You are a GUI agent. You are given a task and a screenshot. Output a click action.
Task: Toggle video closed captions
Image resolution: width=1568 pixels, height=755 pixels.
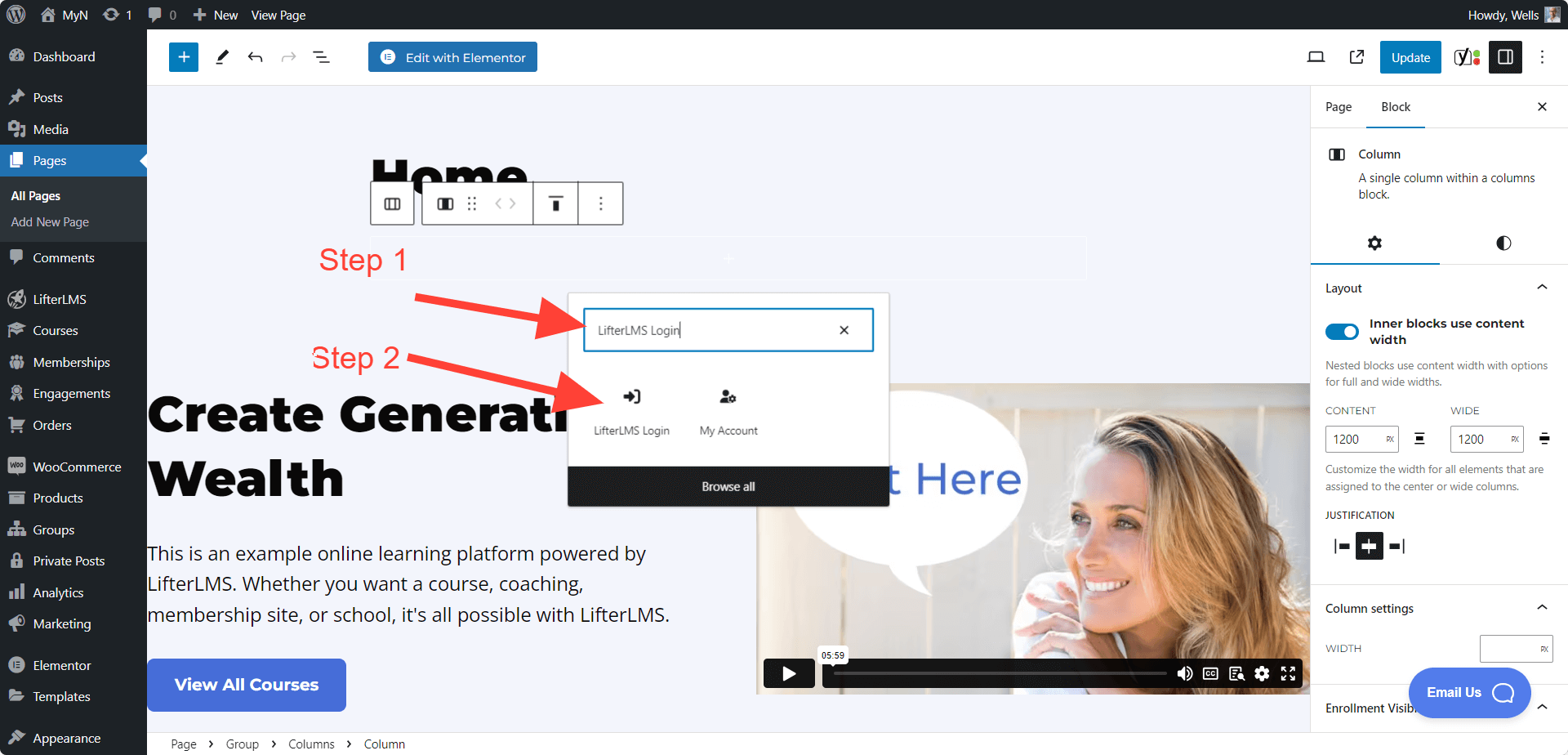tap(1210, 673)
